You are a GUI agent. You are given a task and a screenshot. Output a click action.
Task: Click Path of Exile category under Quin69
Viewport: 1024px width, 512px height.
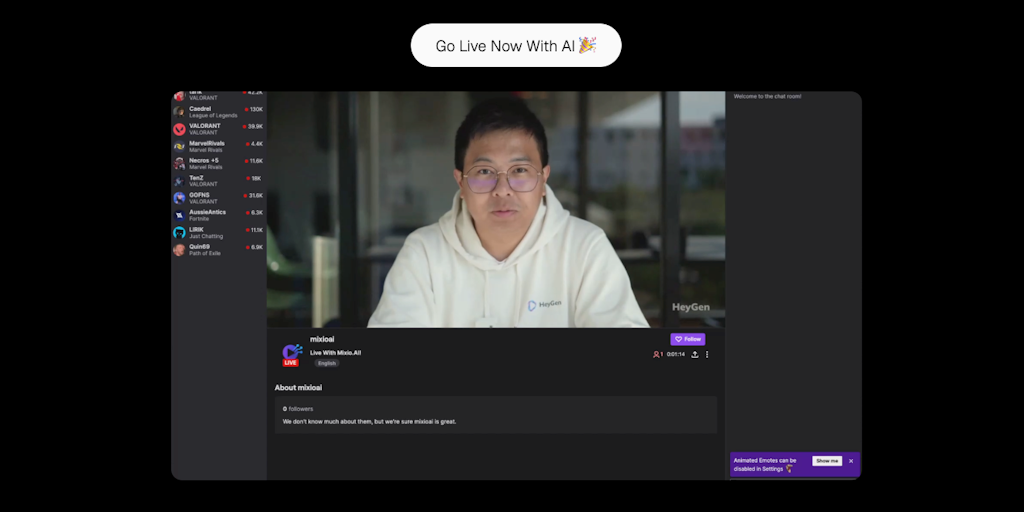click(x=205, y=253)
